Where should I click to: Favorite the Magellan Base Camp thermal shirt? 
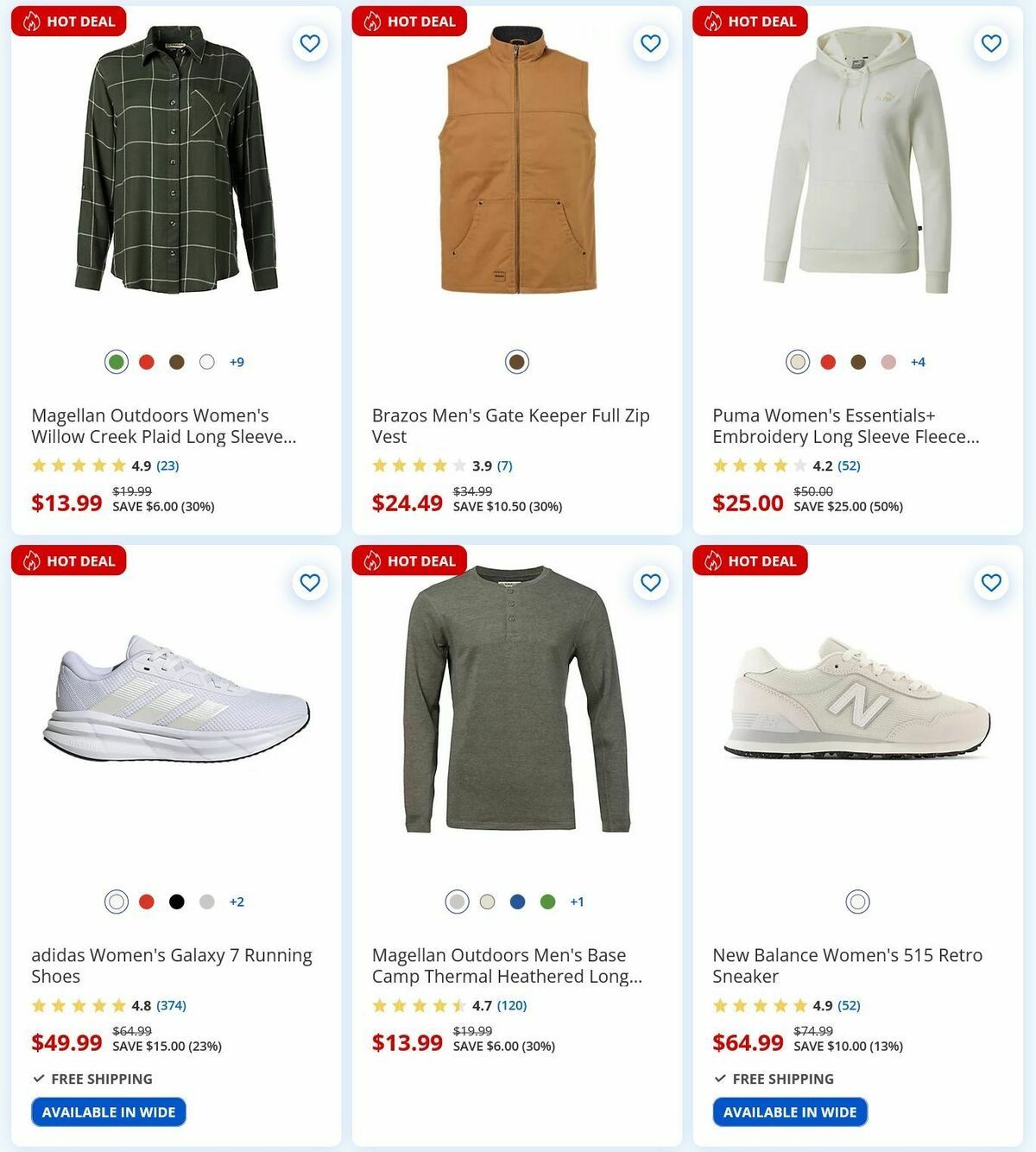click(650, 583)
